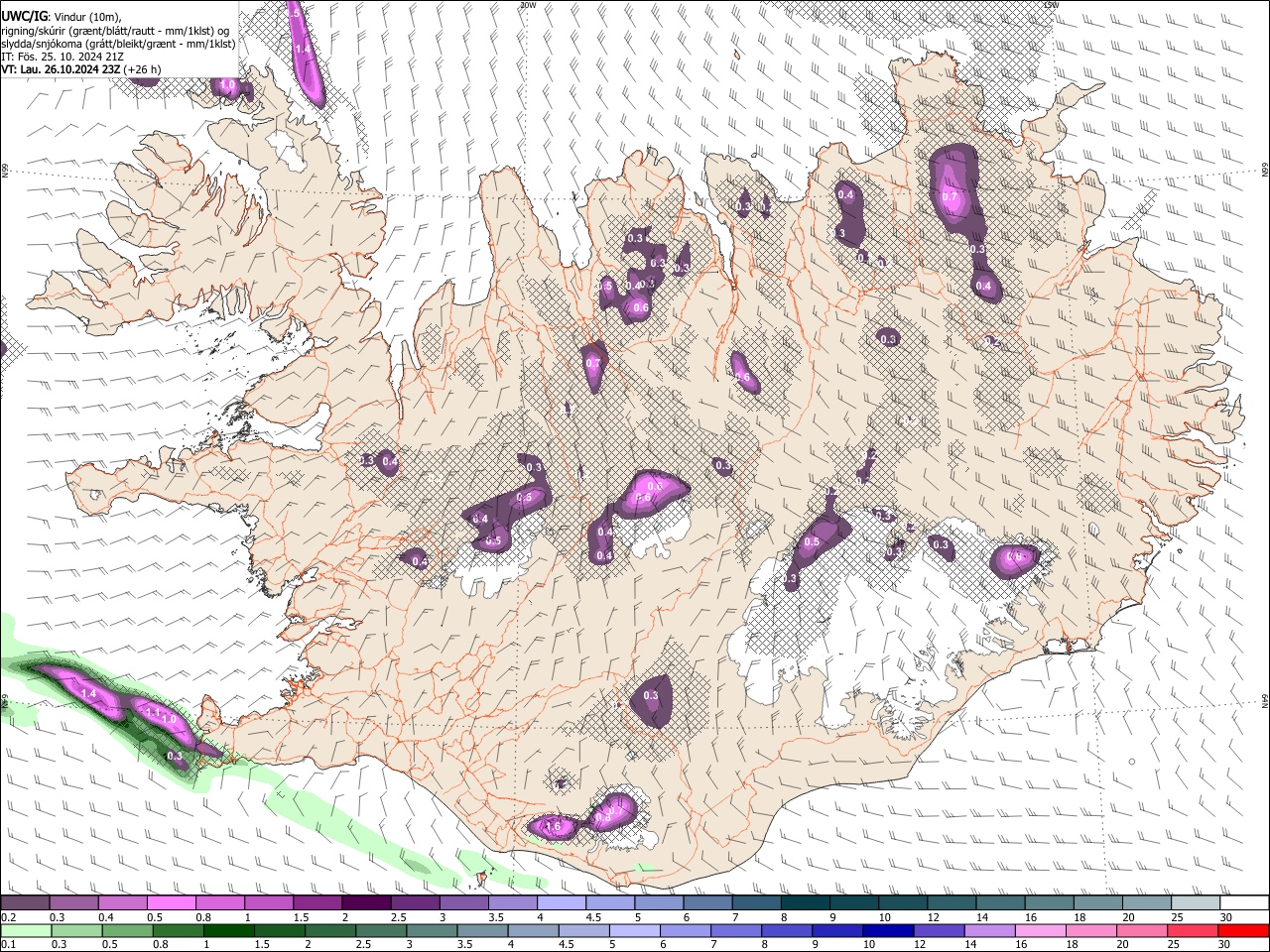The width and height of the screenshot is (1270, 952).
Task: Select the upper legend swatch between 3.5 and 4
Action: [x=513, y=903]
